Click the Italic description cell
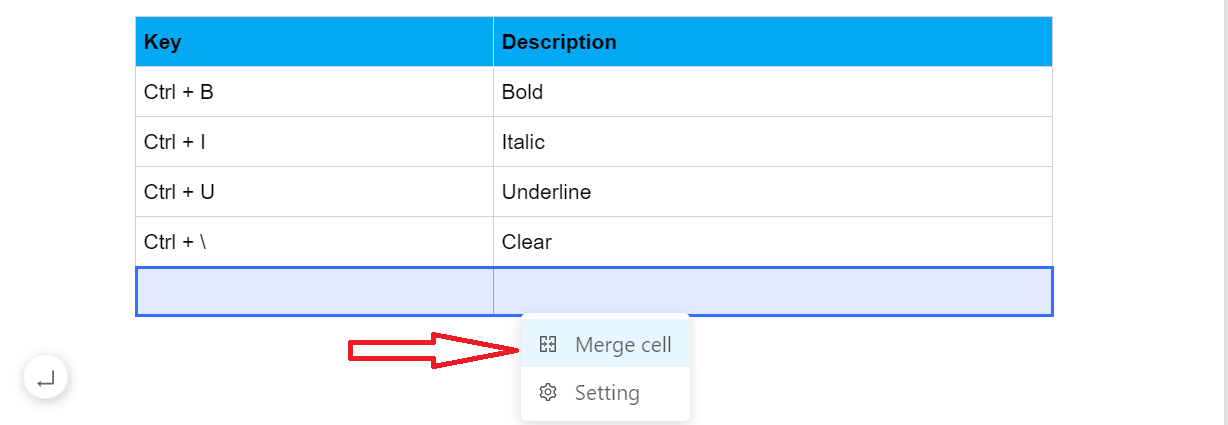The width and height of the screenshot is (1228, 425). [x=773, y=142]
